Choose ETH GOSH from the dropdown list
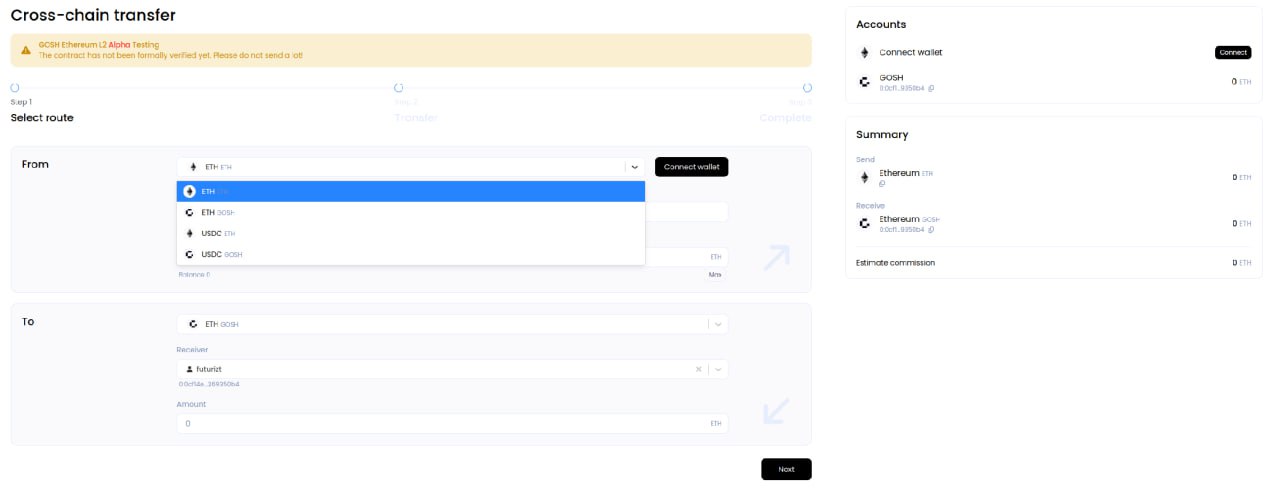 tap(410, 212)
